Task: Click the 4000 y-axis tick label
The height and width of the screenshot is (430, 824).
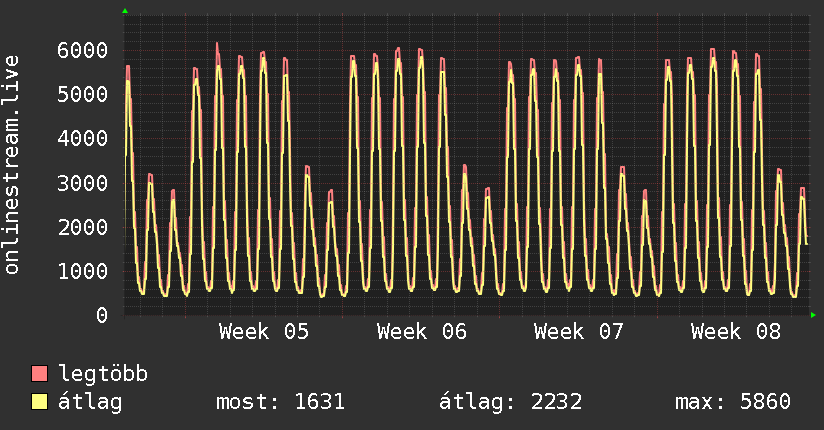Action: [81, 138]
